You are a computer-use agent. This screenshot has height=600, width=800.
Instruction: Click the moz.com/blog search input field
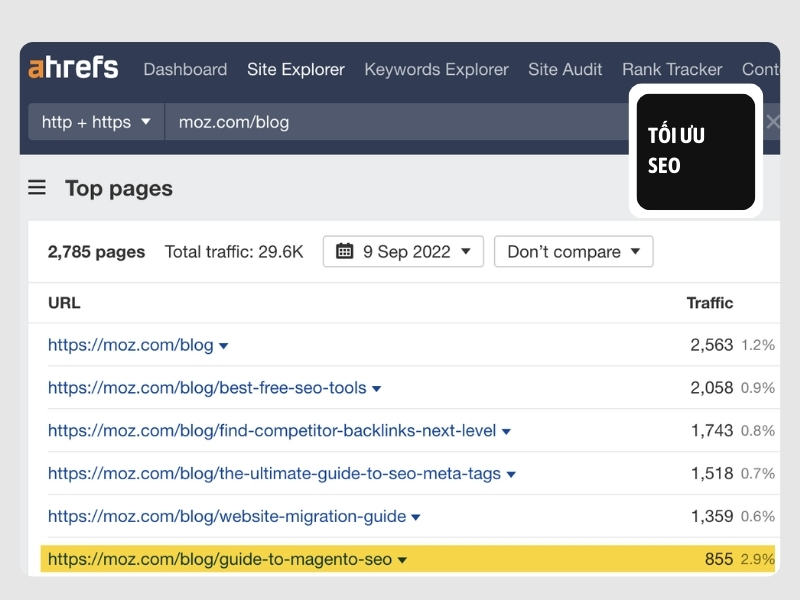tap(398, 122)
